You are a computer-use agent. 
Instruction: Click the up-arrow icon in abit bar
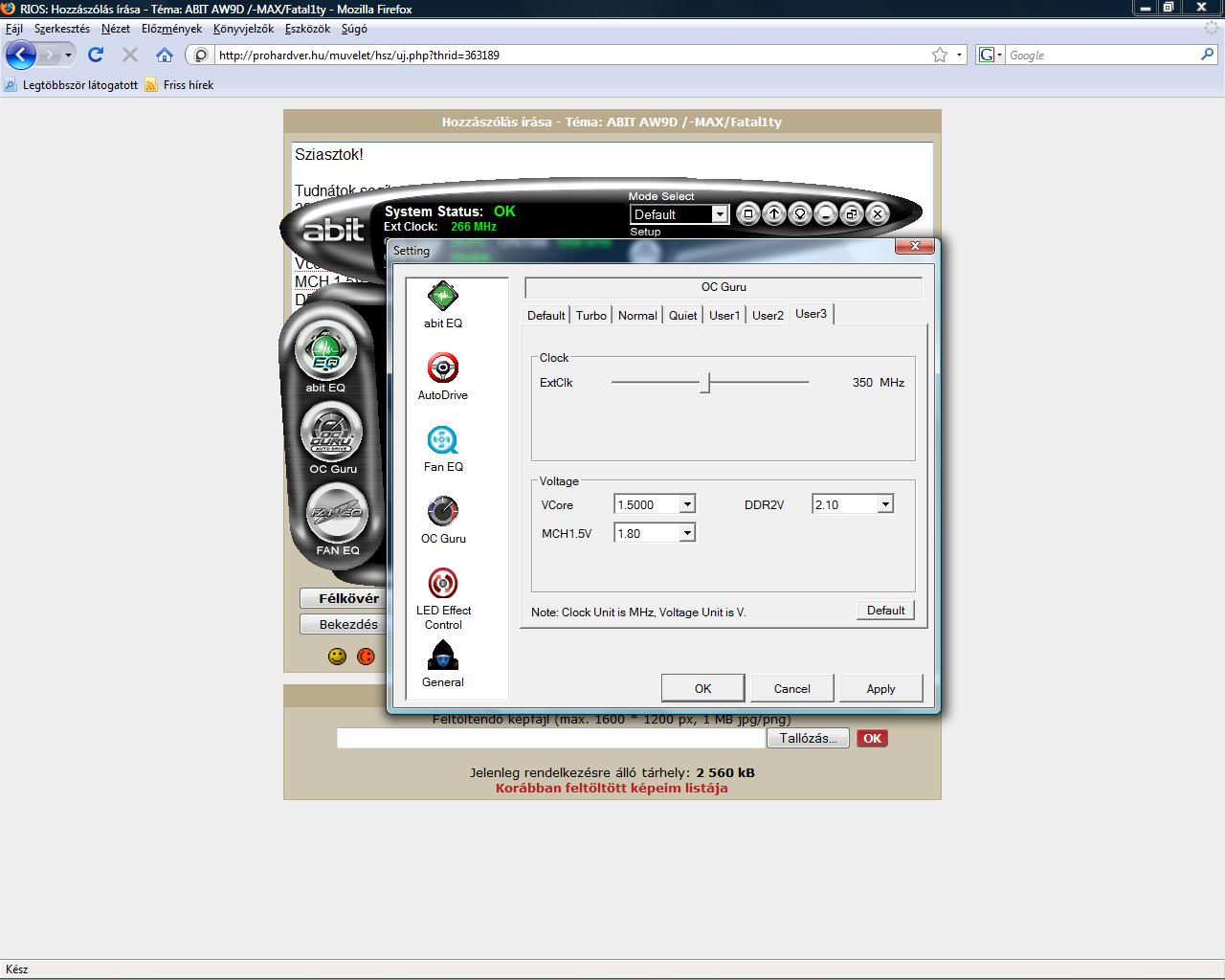pyautogui.click(x=774, y=214)
